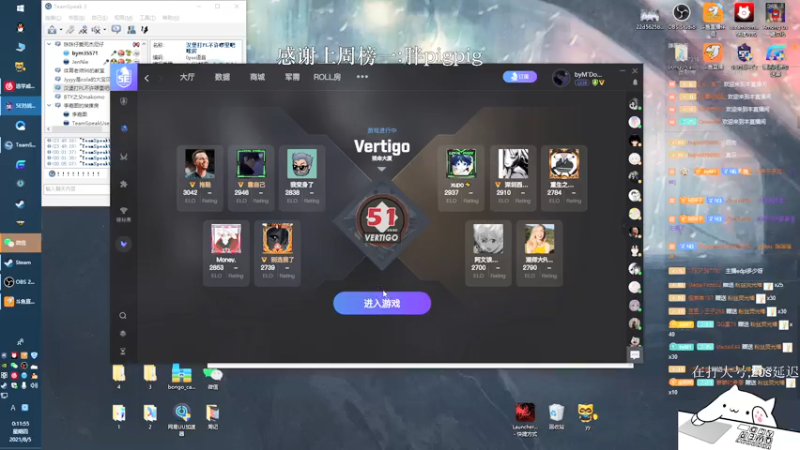This screenshot has height=450, width=800.
Task: Open player card with ELO 2946
Action: [251, 178]
